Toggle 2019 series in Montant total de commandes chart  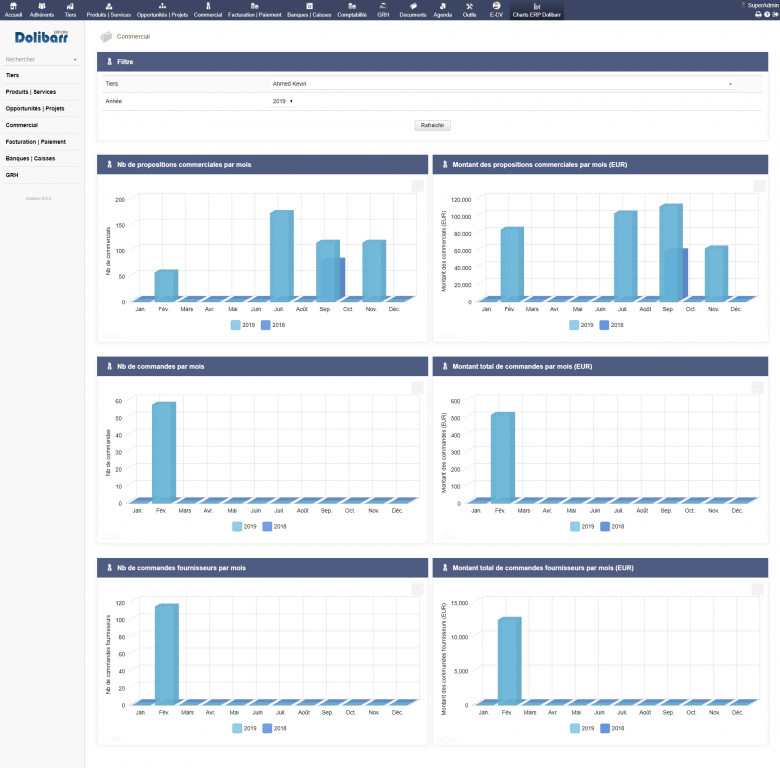point(582,526)
